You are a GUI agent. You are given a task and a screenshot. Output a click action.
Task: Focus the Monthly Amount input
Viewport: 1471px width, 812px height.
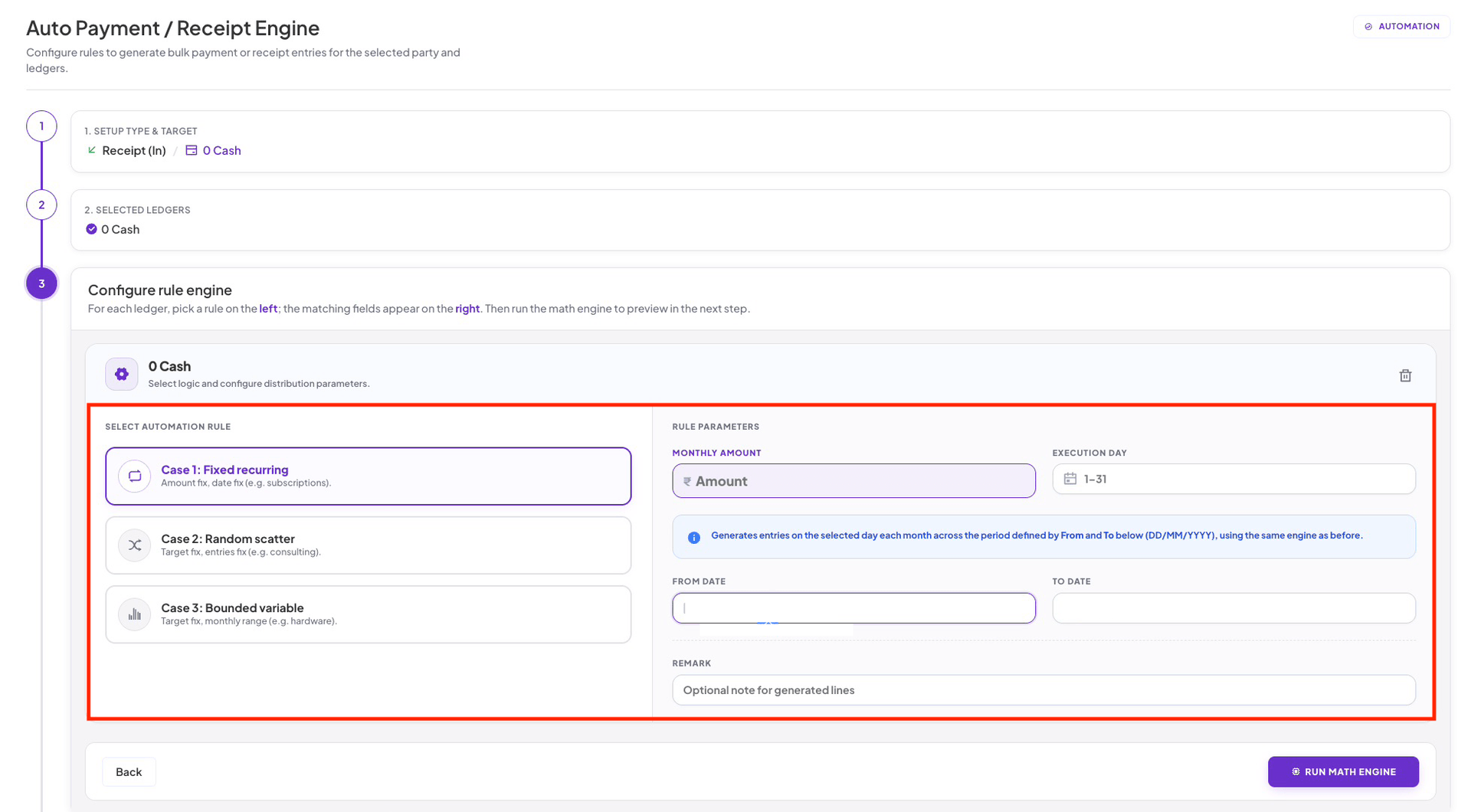pyautogui.click(x=853, y=481)
